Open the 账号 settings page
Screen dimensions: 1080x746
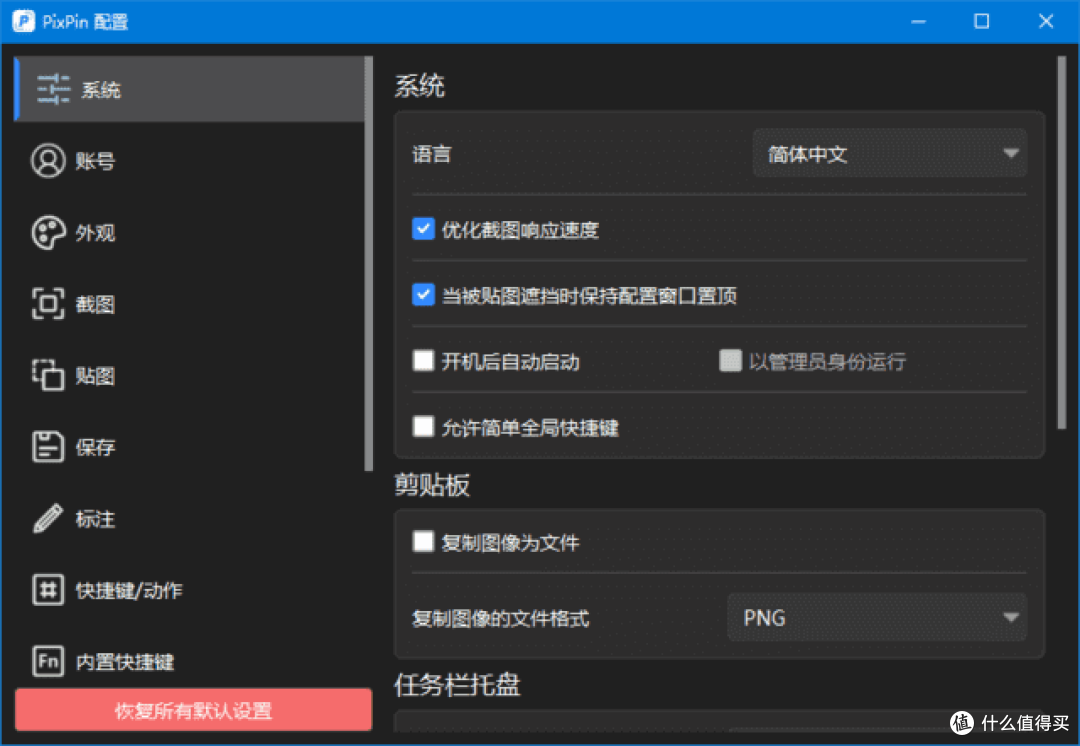95,162
